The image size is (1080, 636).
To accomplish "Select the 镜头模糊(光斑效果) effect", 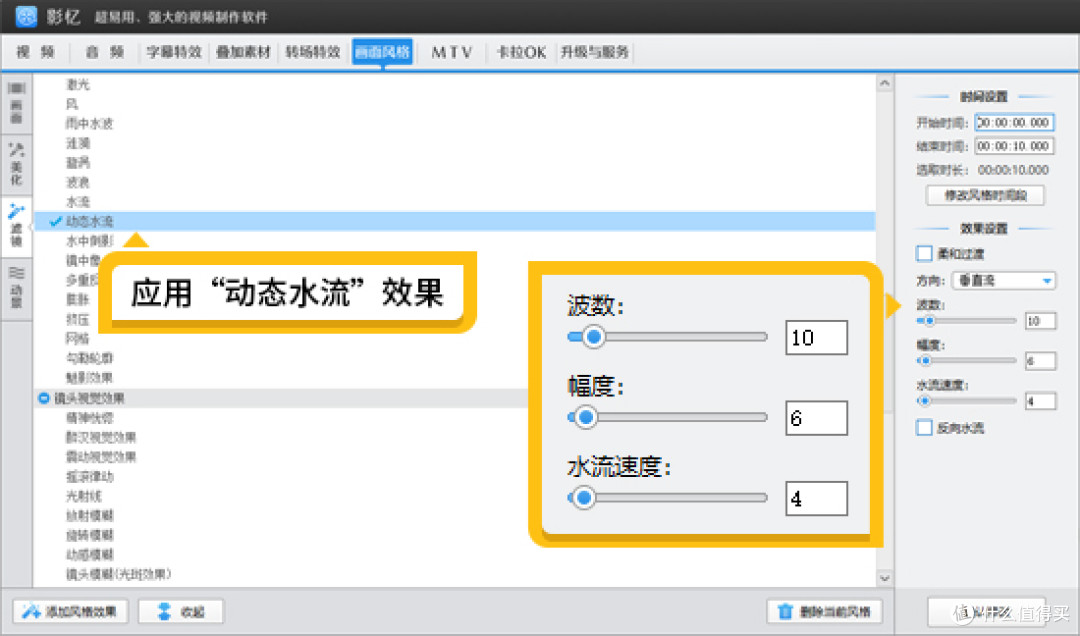I will pyautogui.click(x=118, y=574).
